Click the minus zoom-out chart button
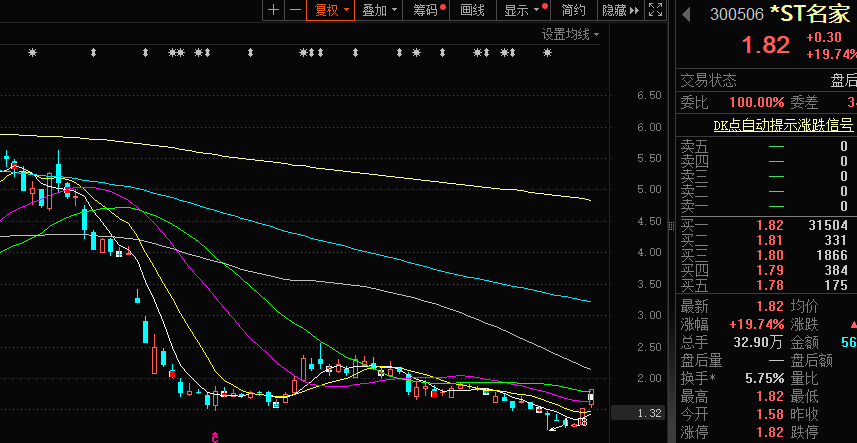This screenshot has height=443, width=857. pos(294,10)
